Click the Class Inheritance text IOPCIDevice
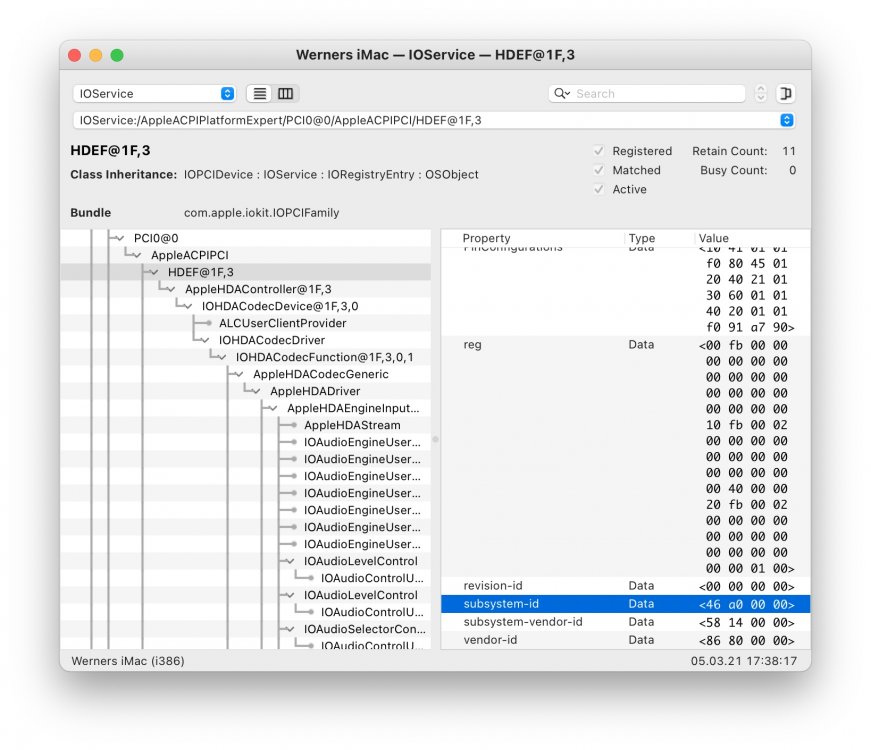The height and width of the screenshot is (750, 871). (x=218, y=174)
